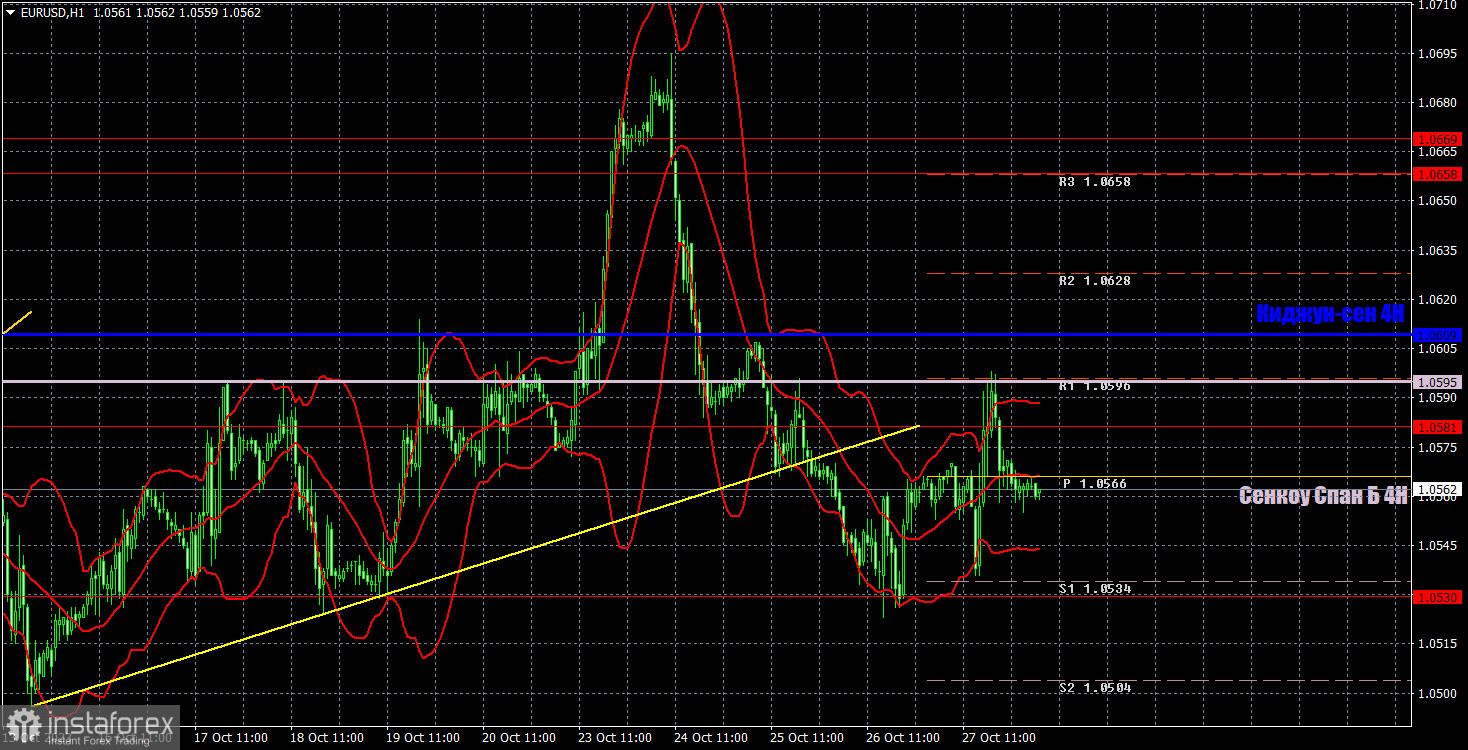Click the 19 Oct 11:00 time label
Image resolution: width=1468 pixels, height=750 pixels.
[424, 738]
